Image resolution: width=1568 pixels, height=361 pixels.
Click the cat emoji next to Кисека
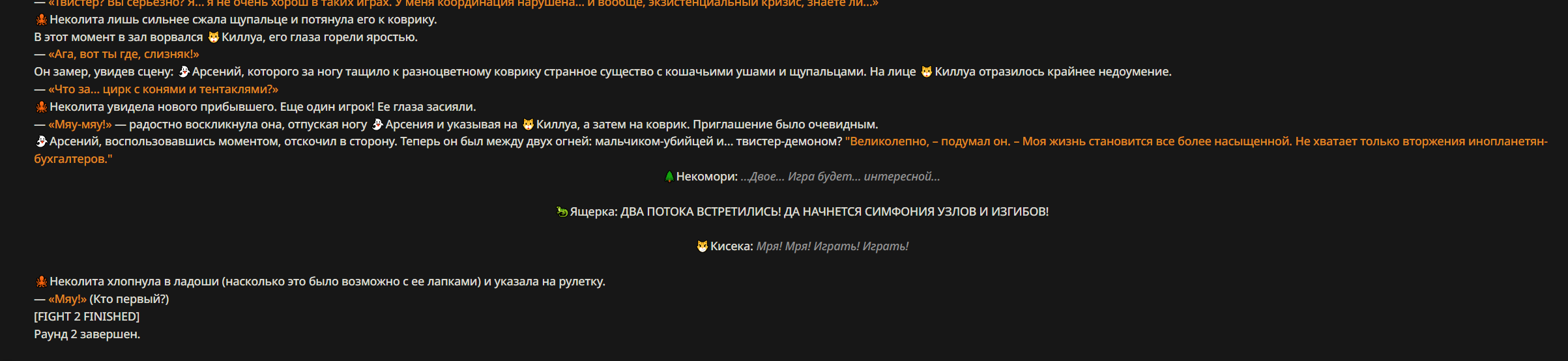[702, 246]
